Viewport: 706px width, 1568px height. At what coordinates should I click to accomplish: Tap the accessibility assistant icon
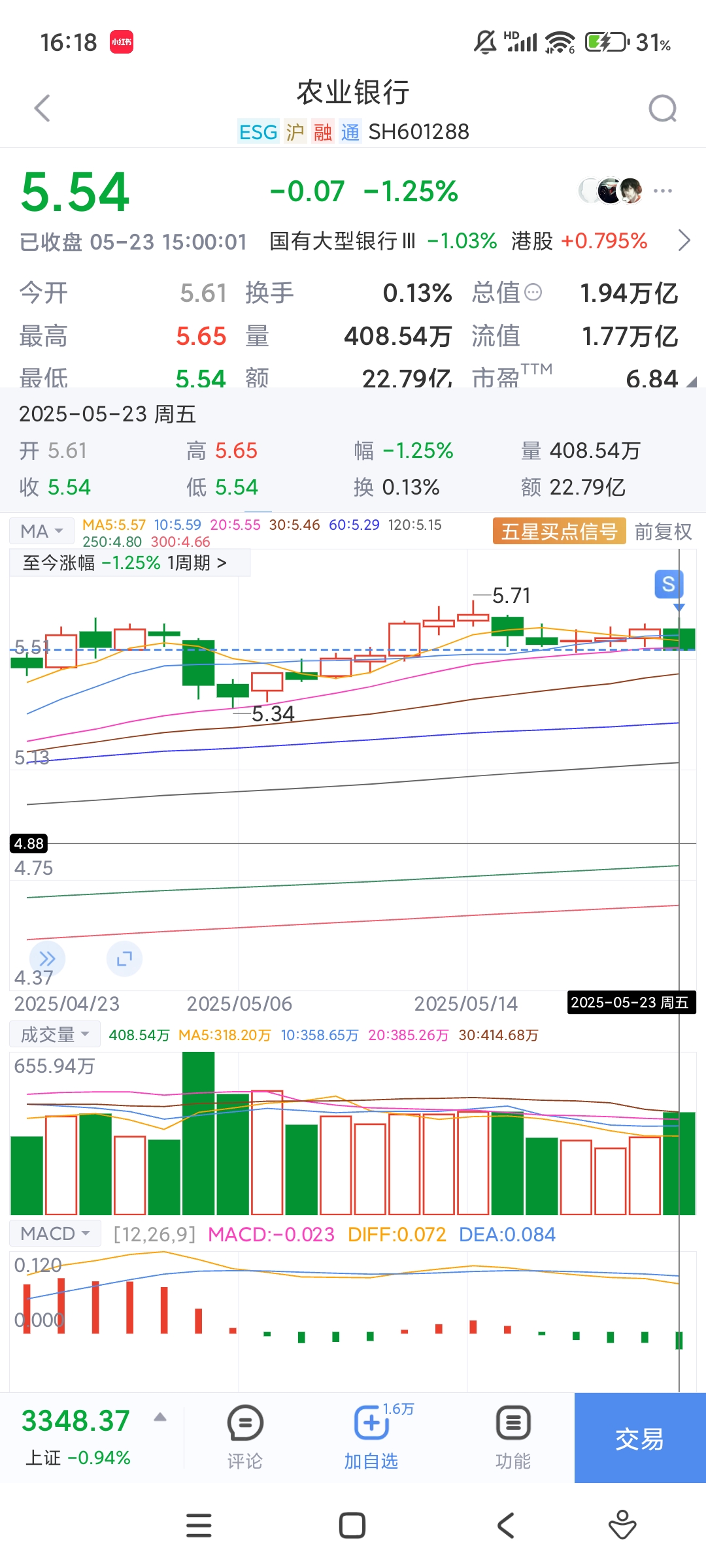point(622,1526)
